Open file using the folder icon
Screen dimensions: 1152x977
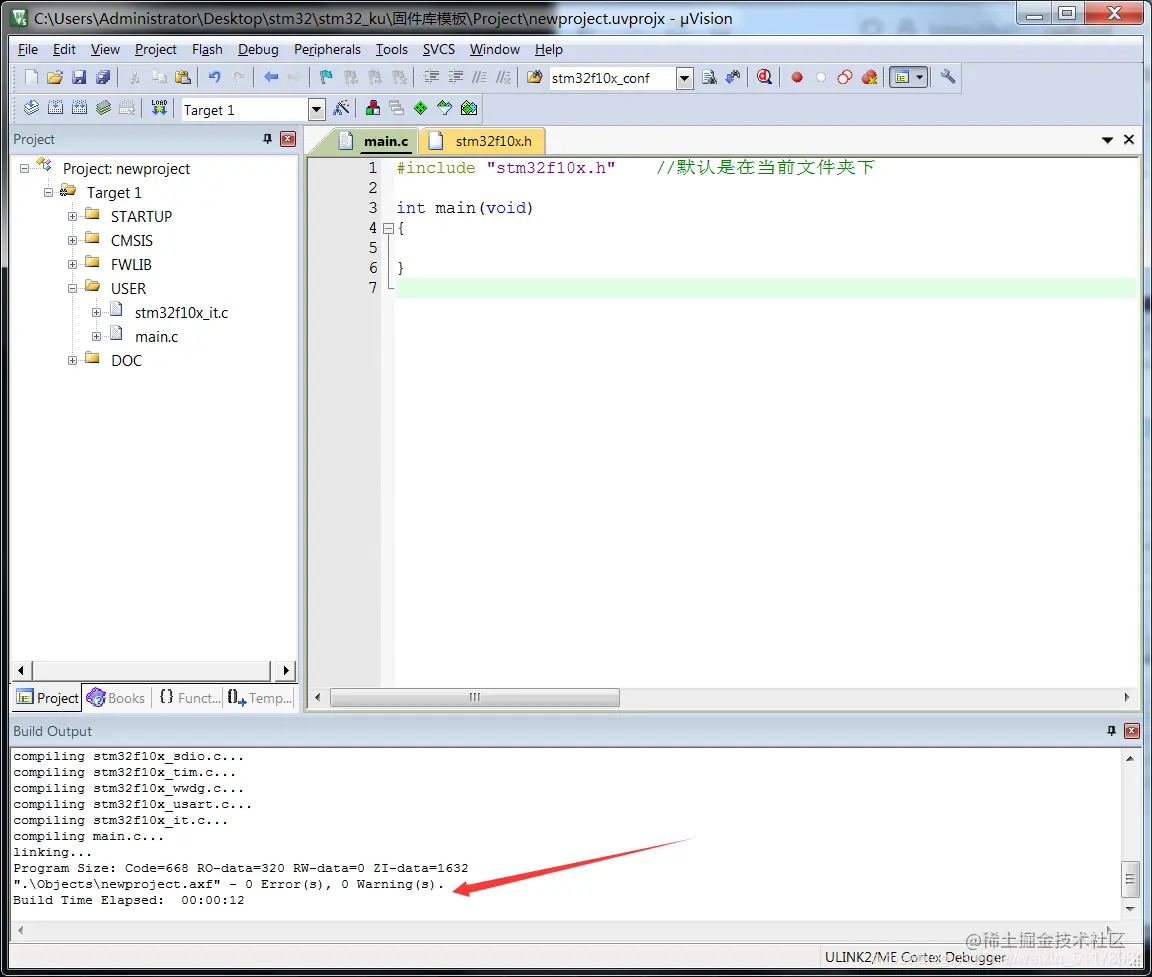click(54, 77)
